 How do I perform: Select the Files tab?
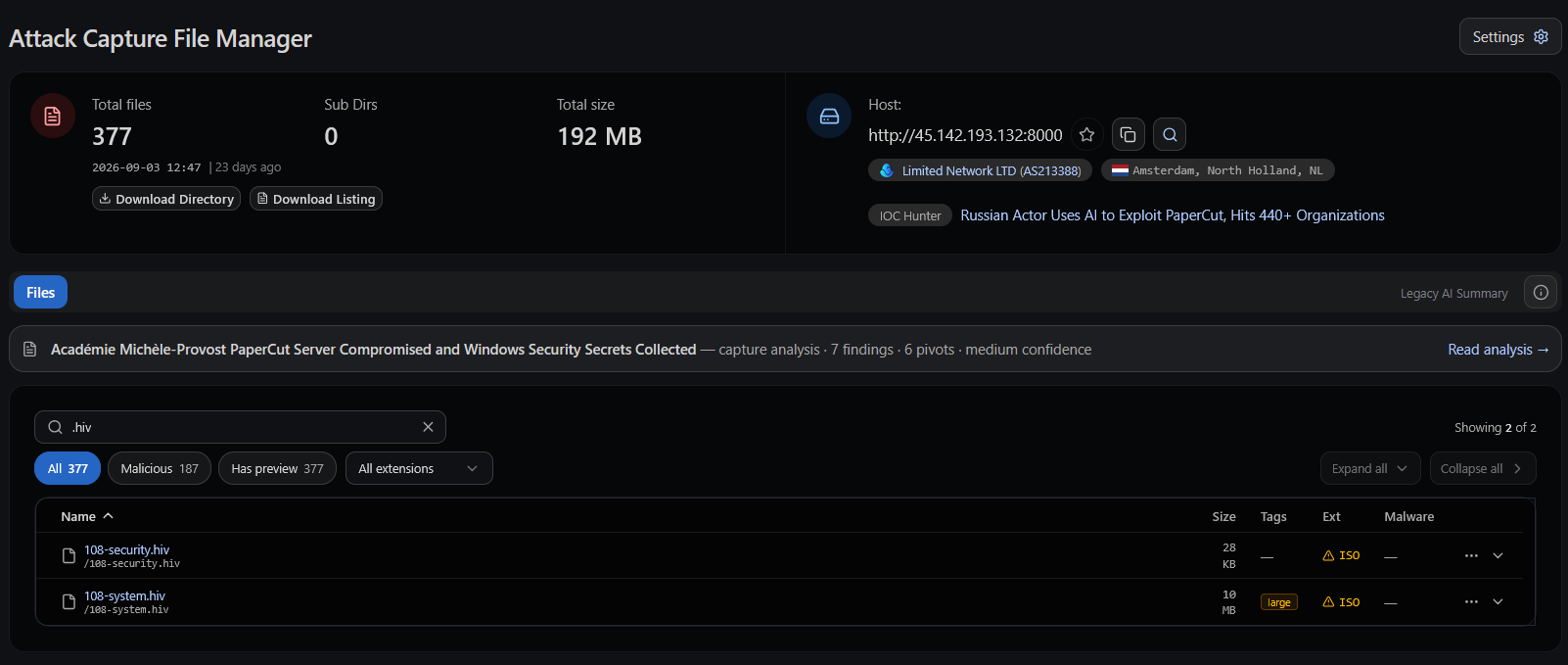pyautogui.click(x=41, y=292)
